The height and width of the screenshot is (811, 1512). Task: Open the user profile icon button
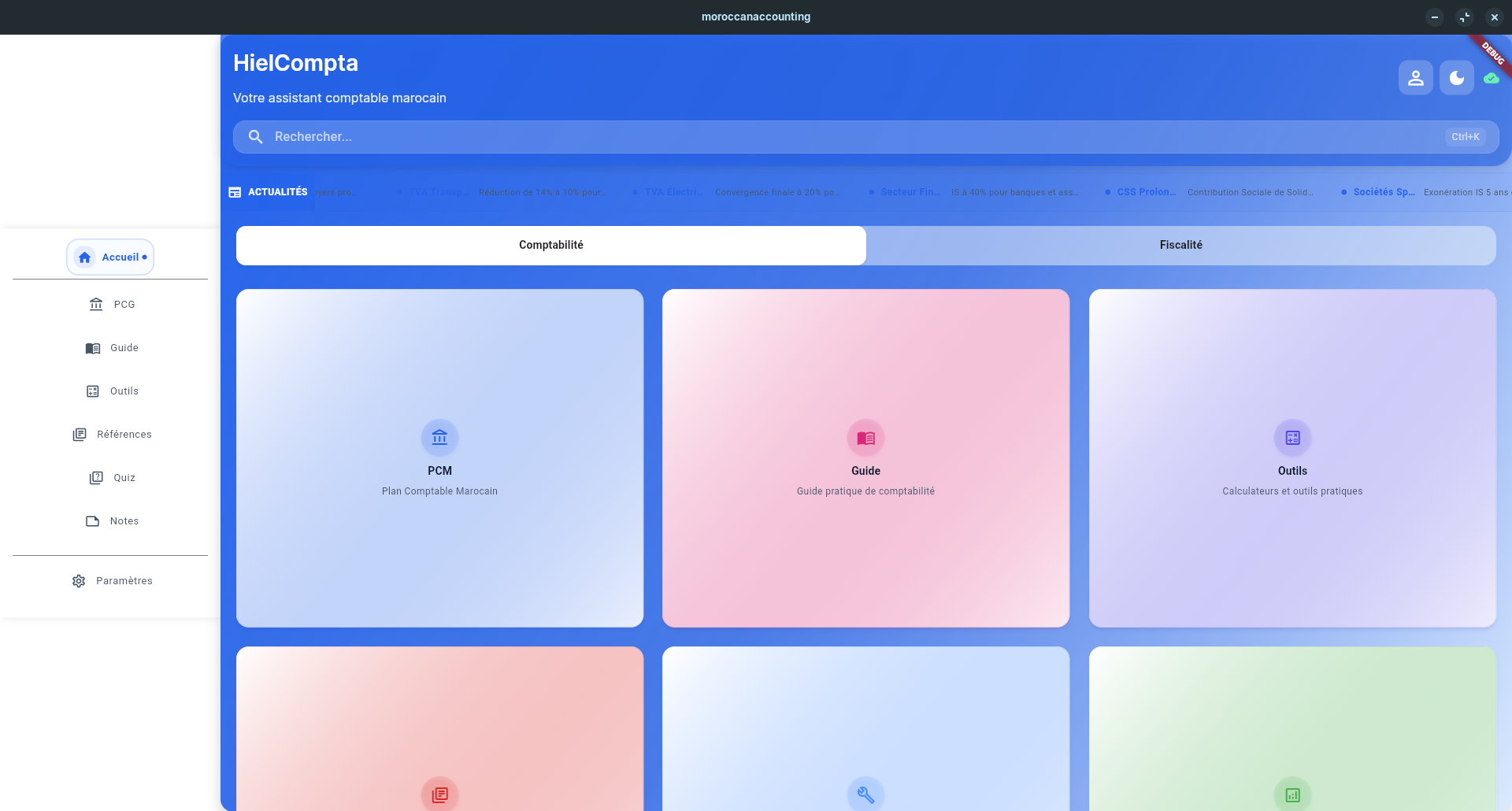coord(1415,78)
